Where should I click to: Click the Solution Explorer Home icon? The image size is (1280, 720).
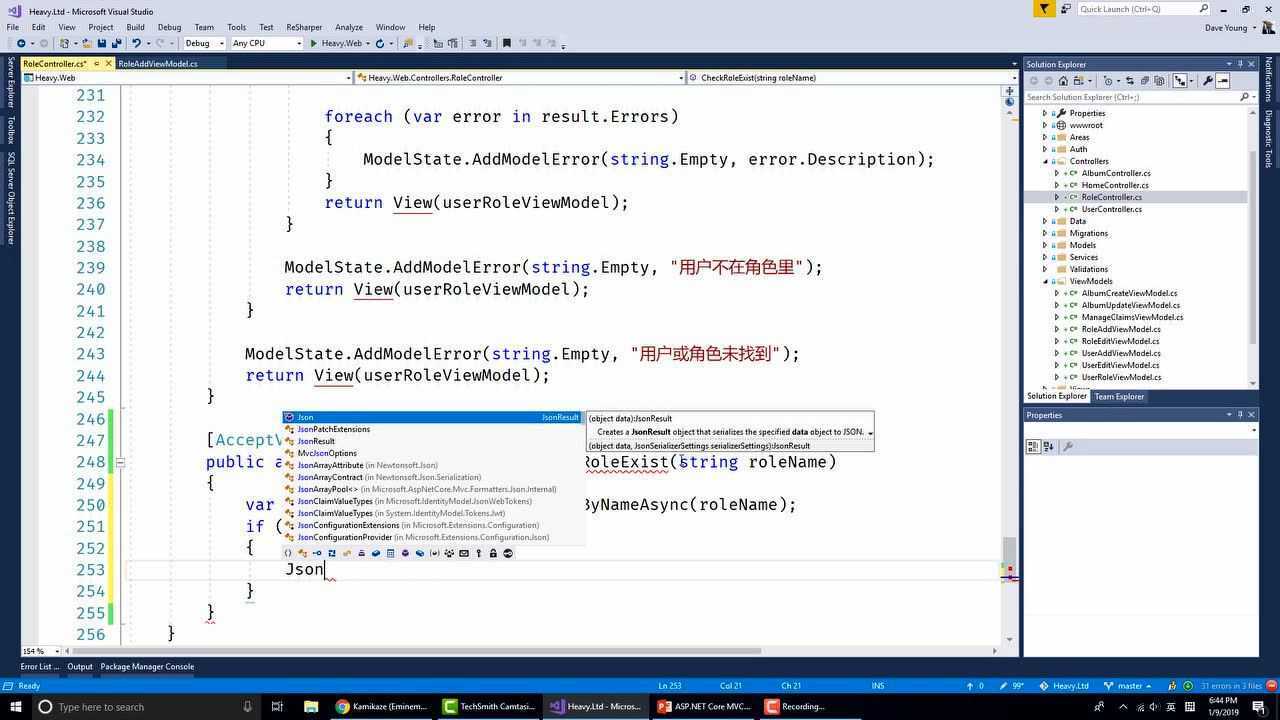click(x=1063, y=81)
